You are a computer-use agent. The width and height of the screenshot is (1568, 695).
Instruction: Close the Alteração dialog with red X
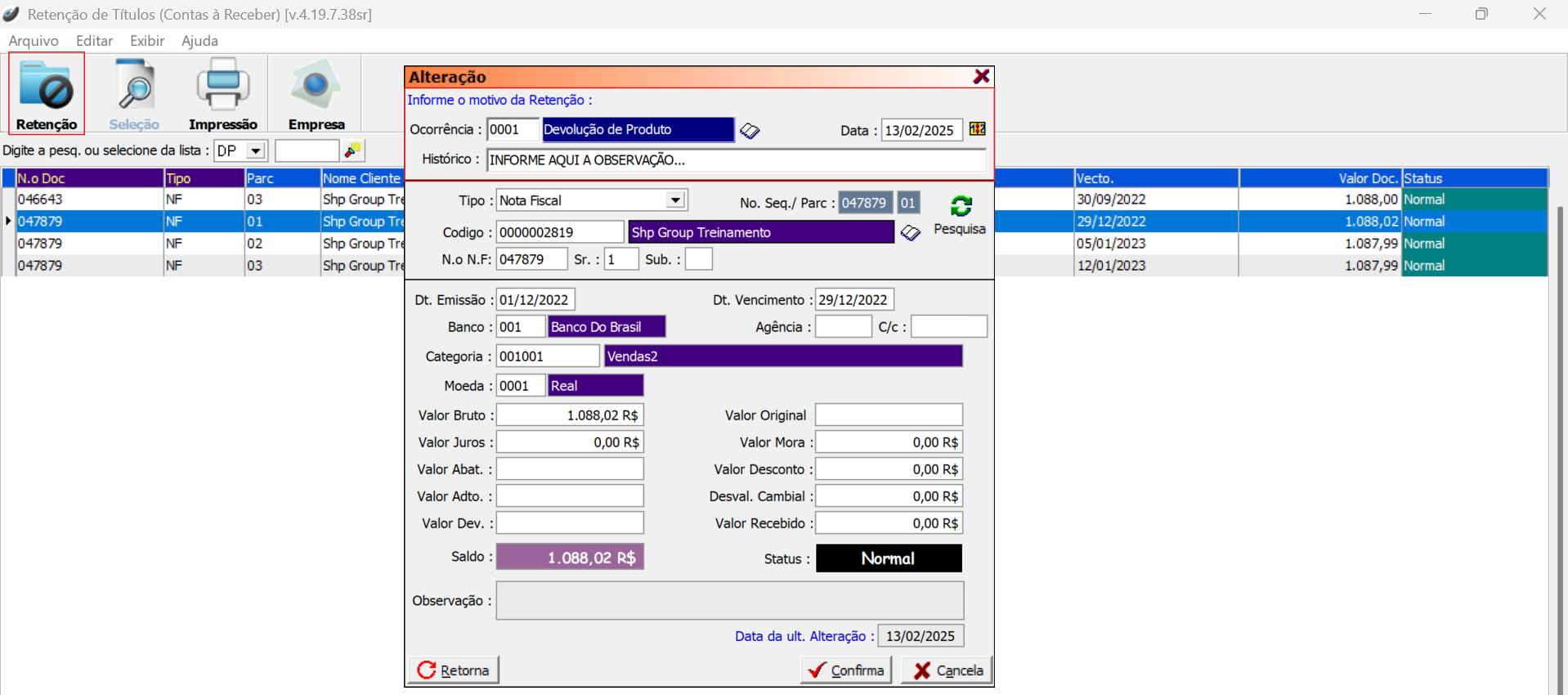click(x=982, y=76)
